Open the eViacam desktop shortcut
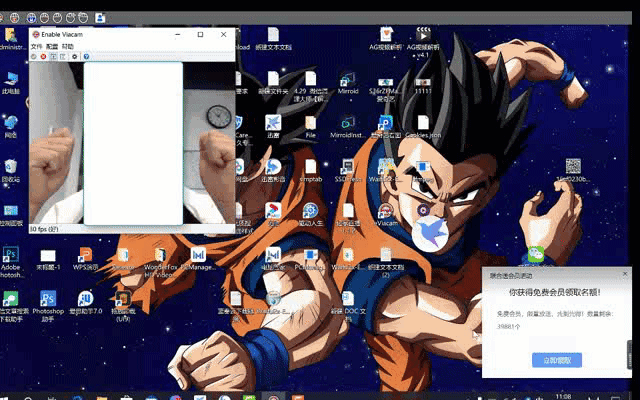Screen dimensions: 640x400 point(386,215)
